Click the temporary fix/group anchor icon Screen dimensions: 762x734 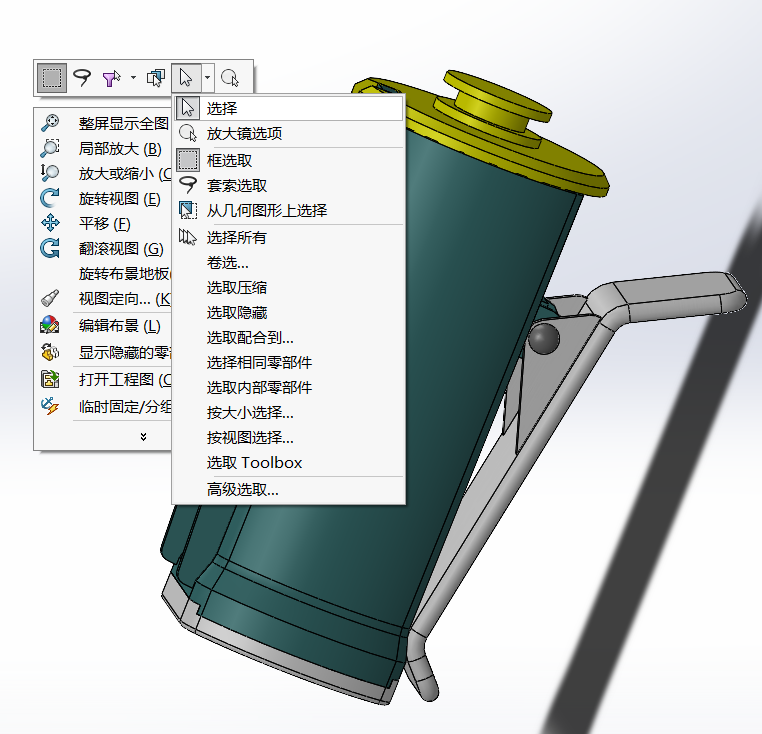click(50, 406)
